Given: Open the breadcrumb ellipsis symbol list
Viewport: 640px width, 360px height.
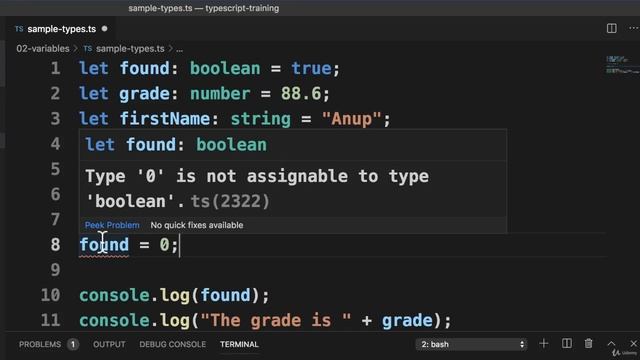Looking at the screenshot, I should click(x=180, y=49).
